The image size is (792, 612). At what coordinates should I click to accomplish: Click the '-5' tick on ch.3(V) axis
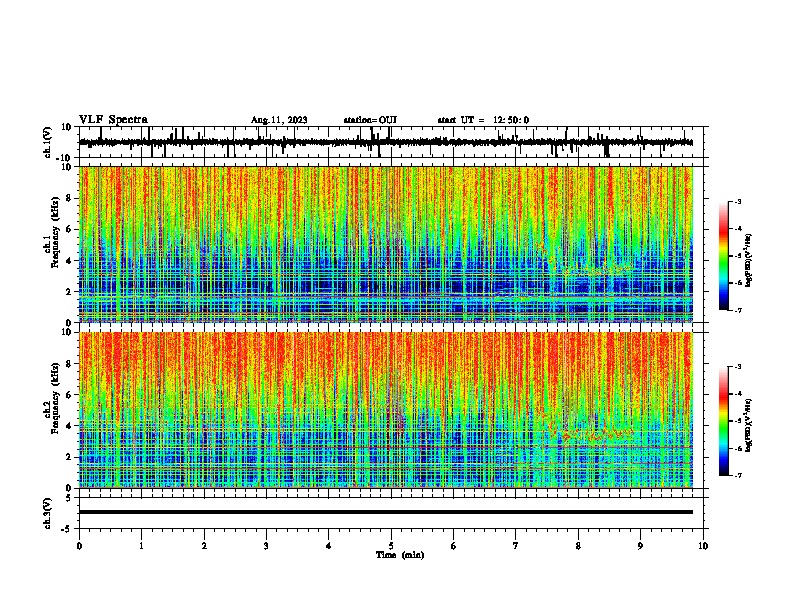pyautogui.click(x=68, y=529)
